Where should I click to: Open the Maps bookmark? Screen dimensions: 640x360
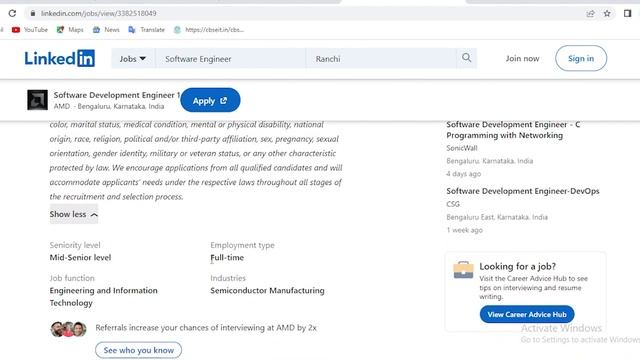[x=70, y=30]
